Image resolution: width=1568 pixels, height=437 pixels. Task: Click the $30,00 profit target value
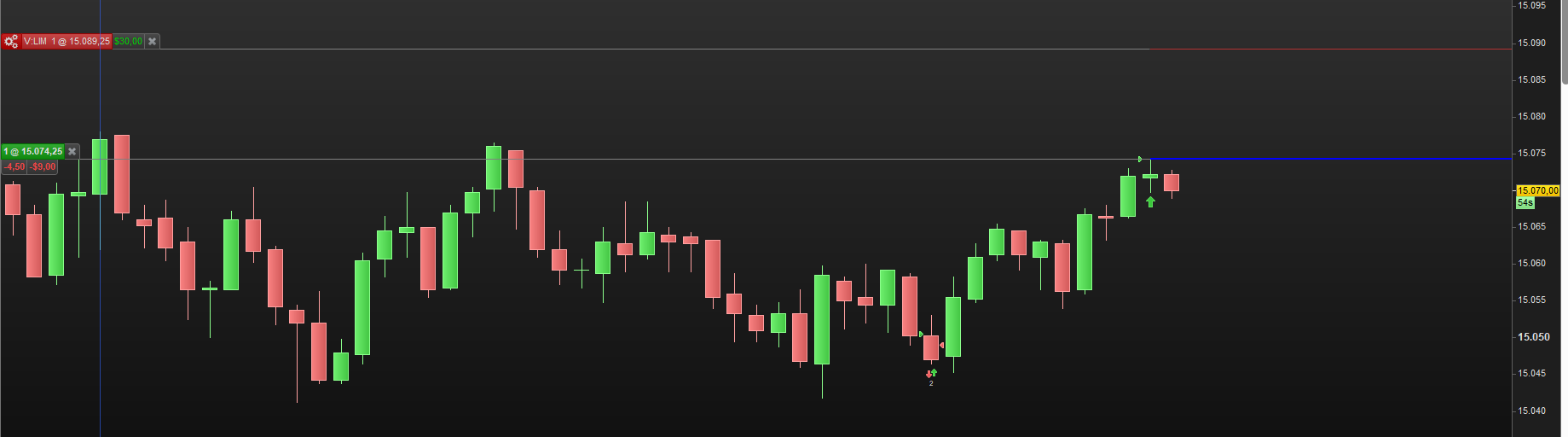click(x=128, y=41)
